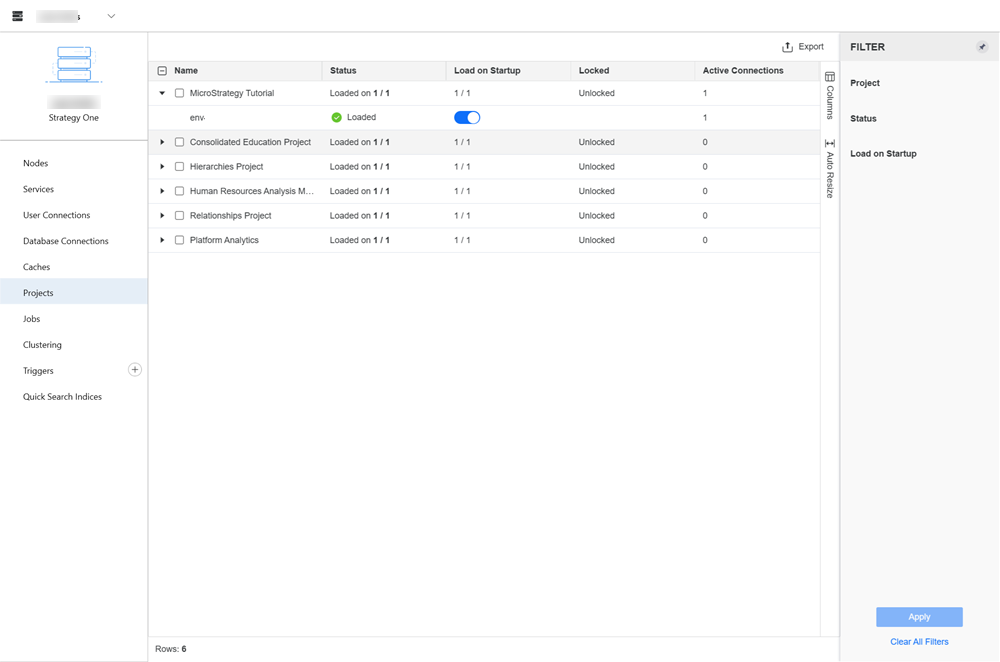Open the Nodes section in the sidebar
The height and width of the screenshot is (662, 1000).
(36, 163)
